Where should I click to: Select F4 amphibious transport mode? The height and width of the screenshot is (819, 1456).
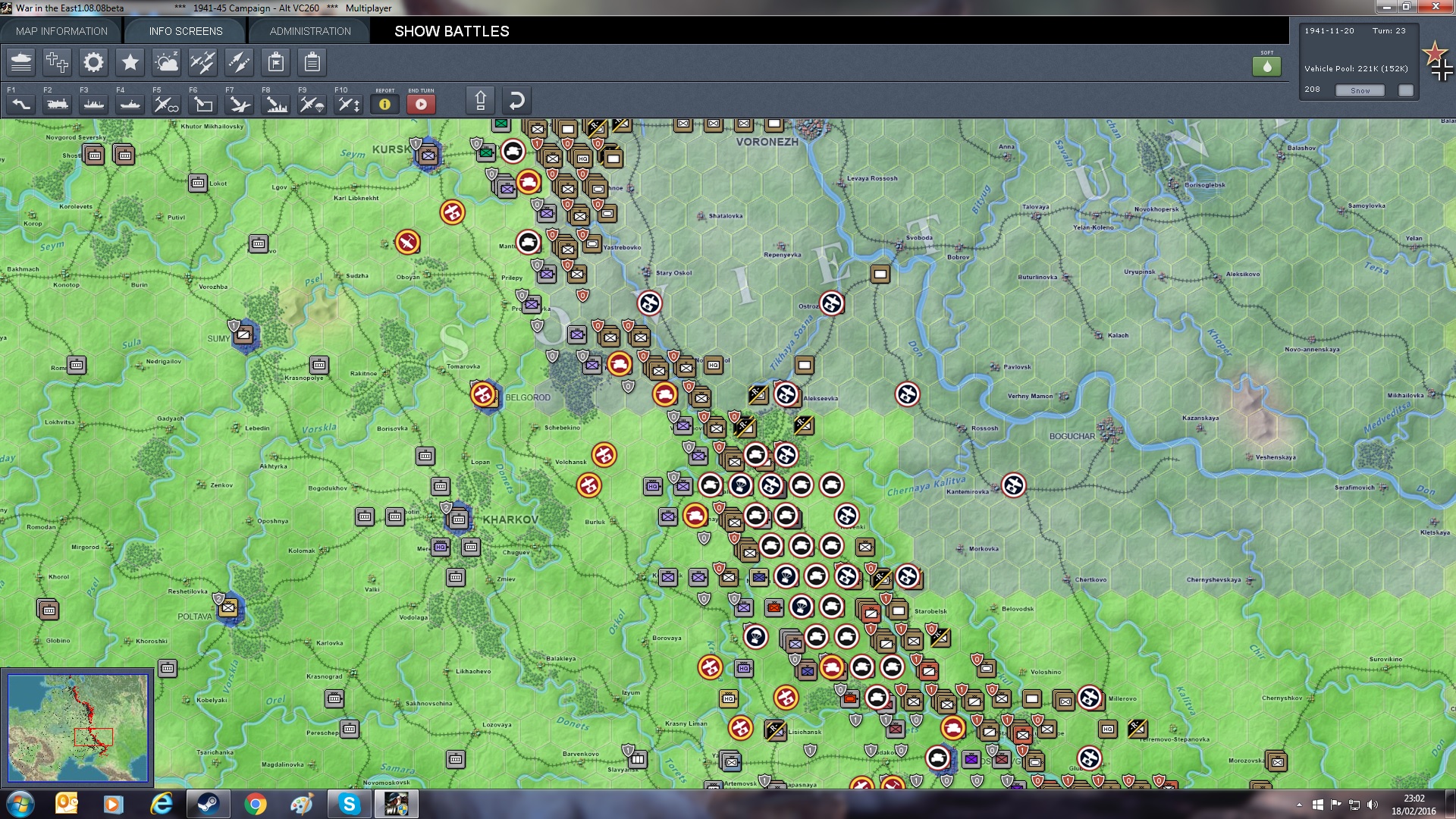(130, 104)
